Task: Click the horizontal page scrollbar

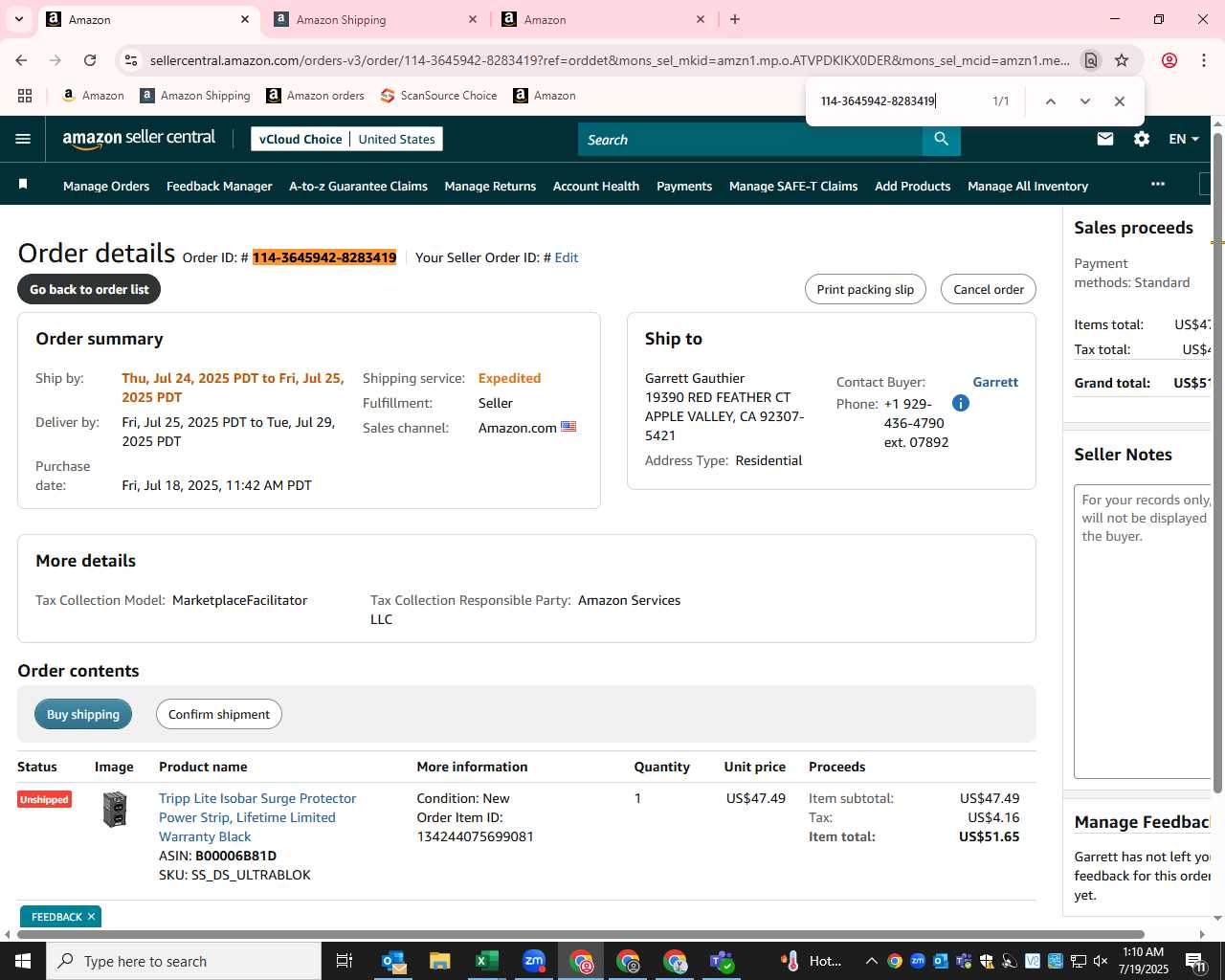Action: pos(582,934)
